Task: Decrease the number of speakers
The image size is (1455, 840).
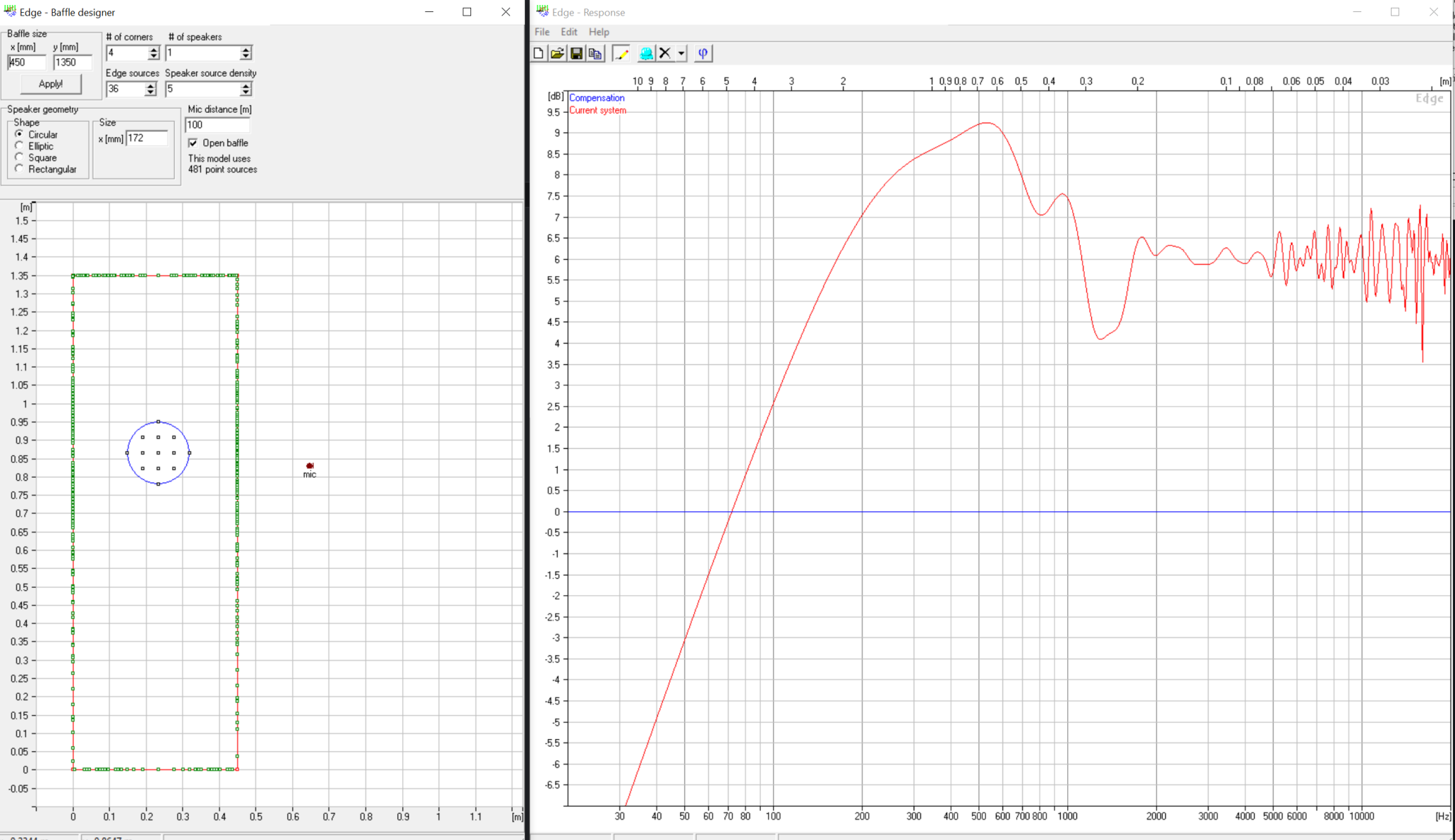Action: (246, 56)
